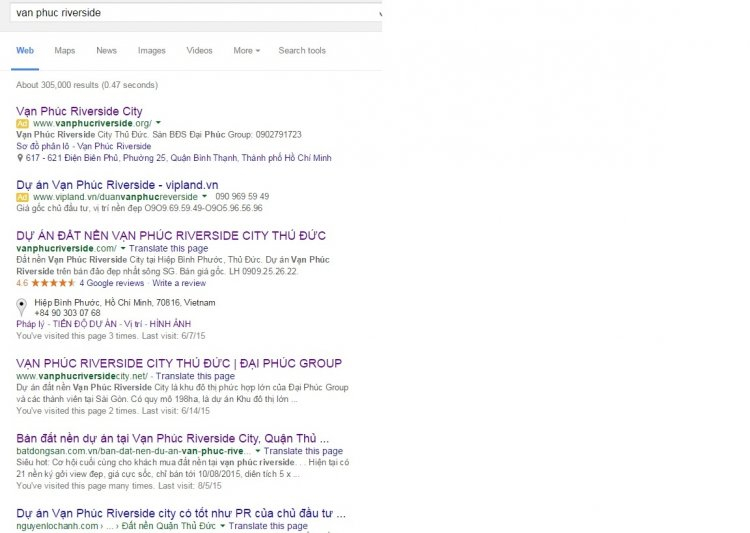Switch to the Images tab
The height and width of the screenshot is (533, 750).
pyautogui.click(x=152, y=50)
